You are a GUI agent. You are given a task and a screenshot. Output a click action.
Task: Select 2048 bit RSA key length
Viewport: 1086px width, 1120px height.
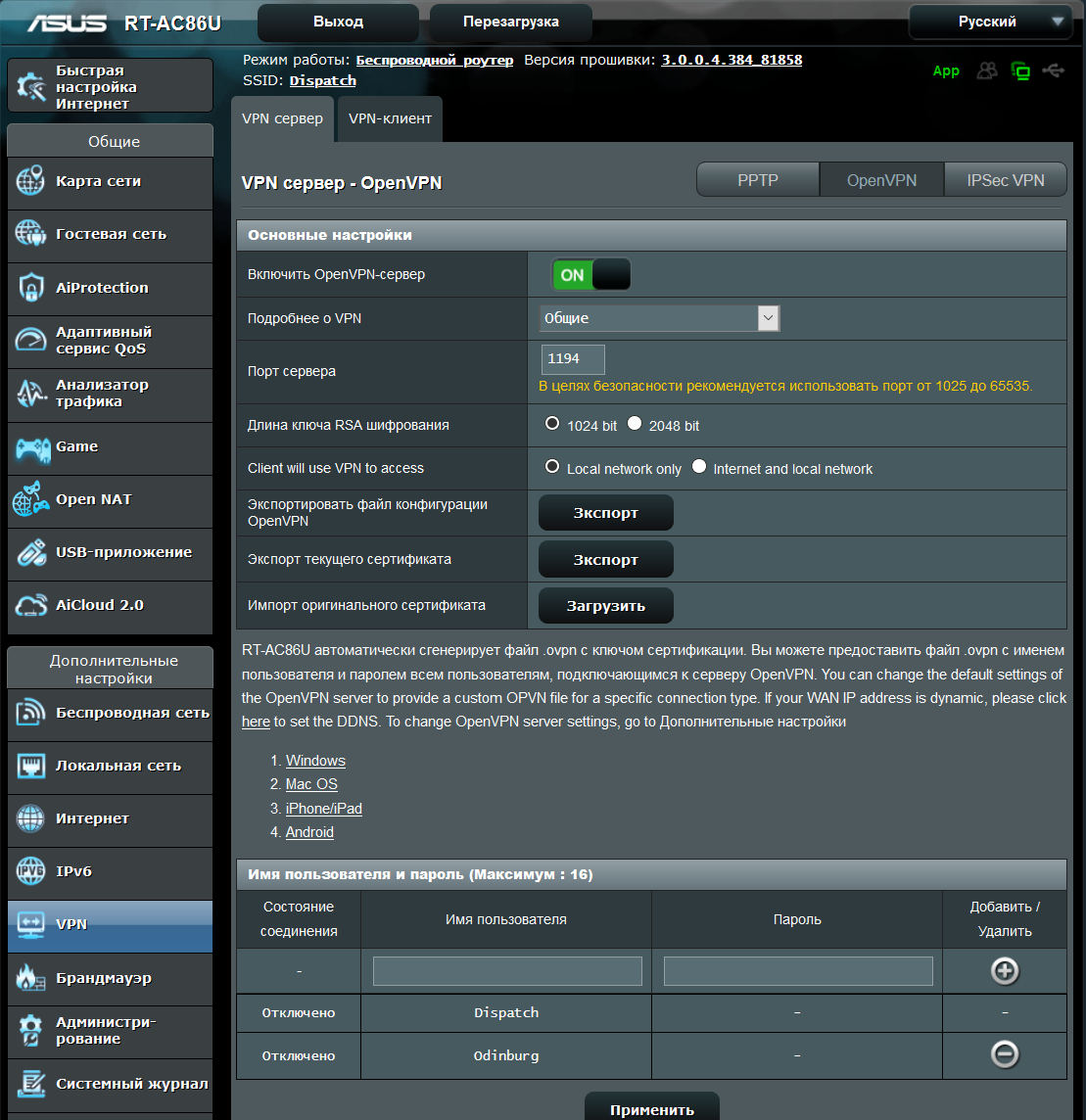635,423
